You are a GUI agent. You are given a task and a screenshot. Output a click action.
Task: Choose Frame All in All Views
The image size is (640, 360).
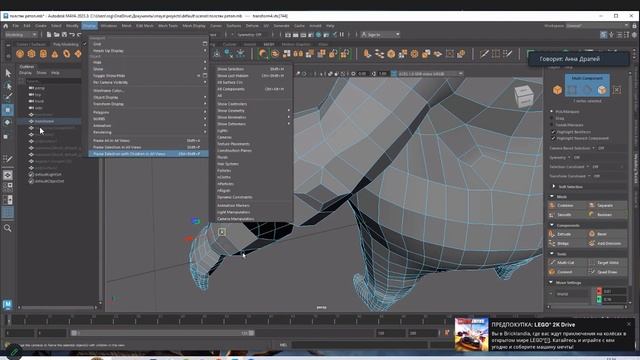click(149, 140)
